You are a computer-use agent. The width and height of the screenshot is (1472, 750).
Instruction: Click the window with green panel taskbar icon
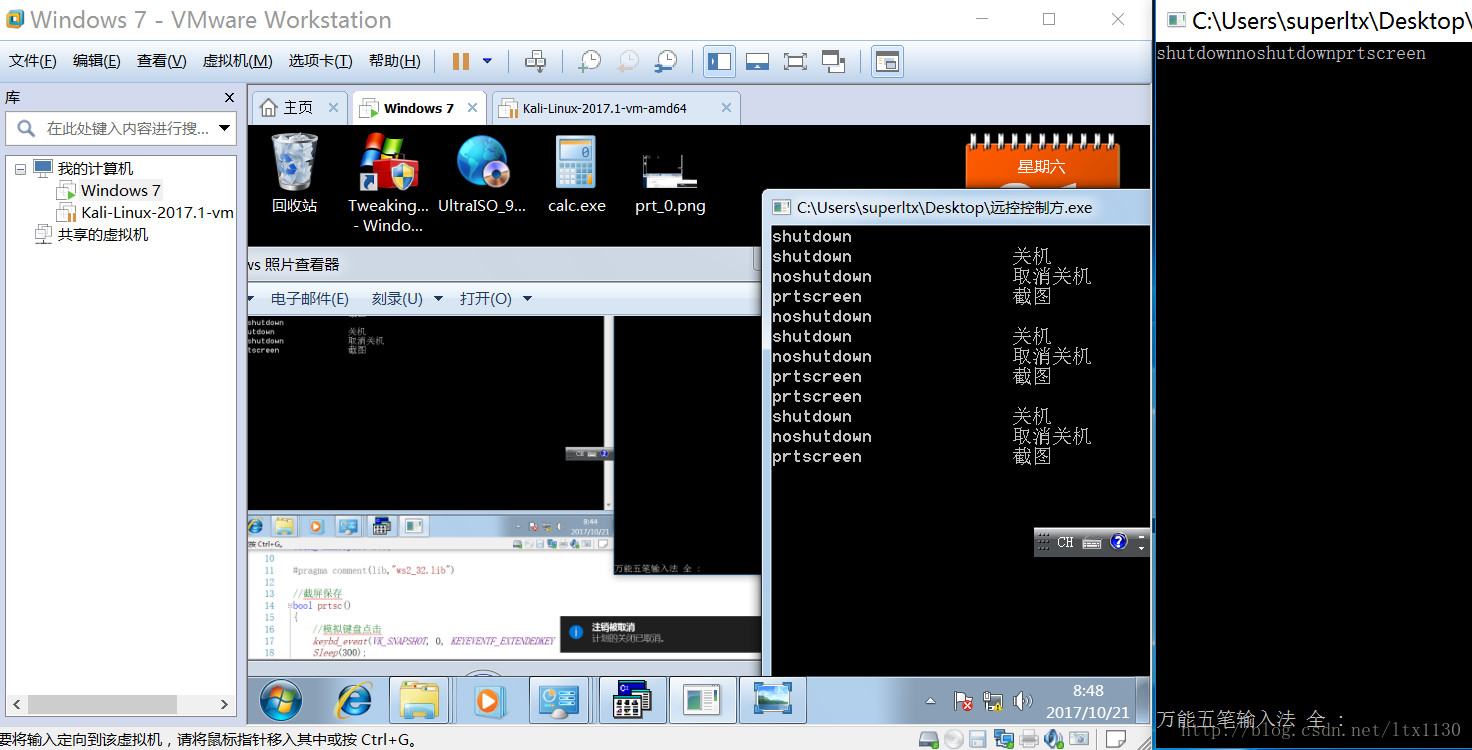(x=703, y=700)
